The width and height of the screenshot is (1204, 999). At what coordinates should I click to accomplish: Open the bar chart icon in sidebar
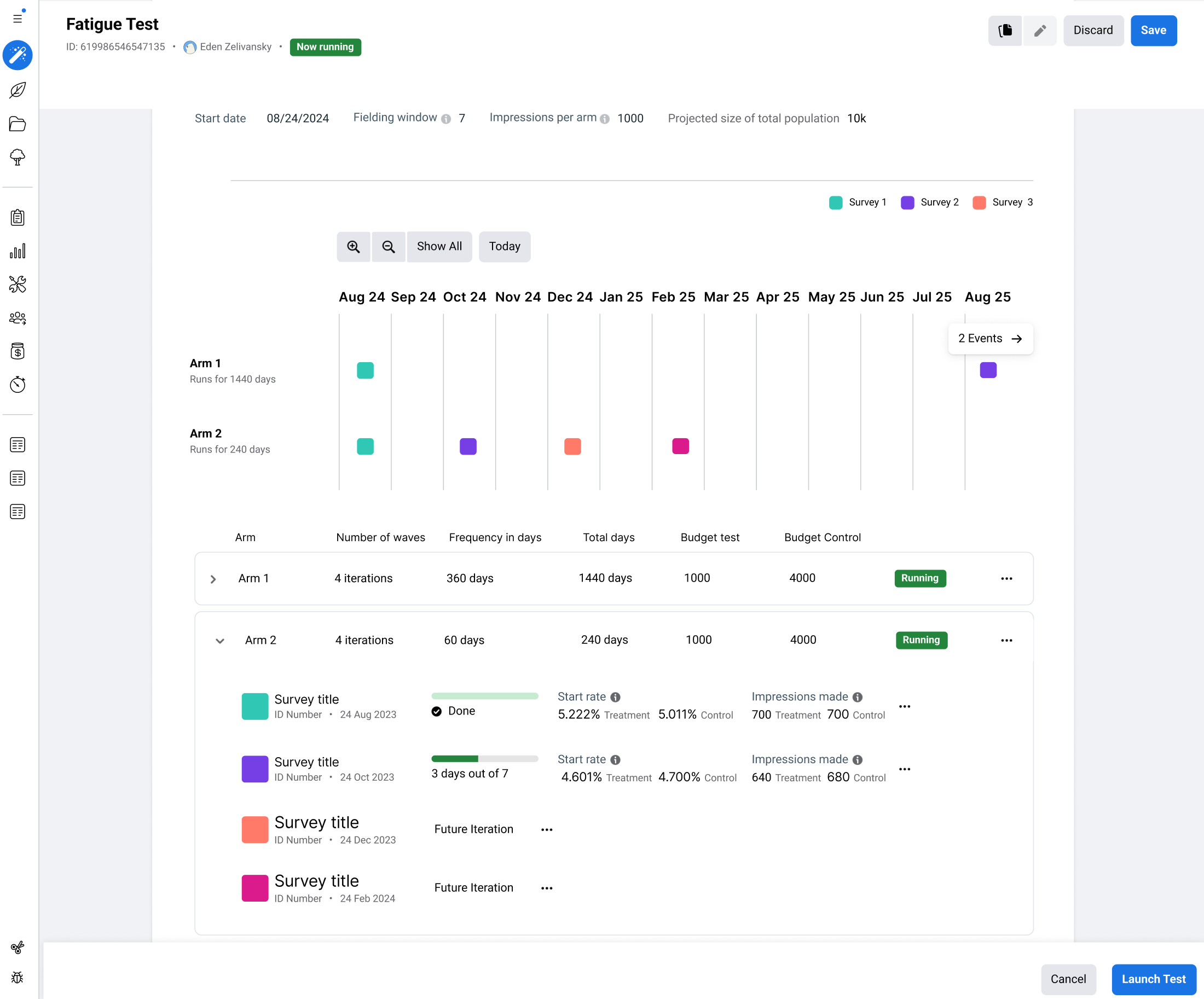click(x=18, y=251)
